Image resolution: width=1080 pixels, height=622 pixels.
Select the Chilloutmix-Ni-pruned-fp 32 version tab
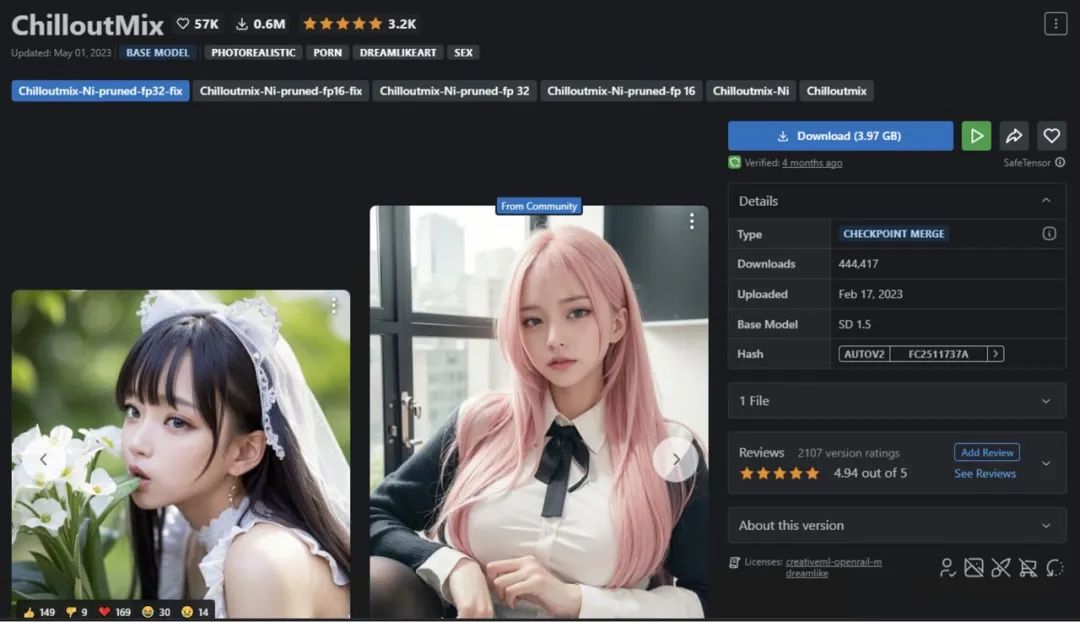(x=455, y=91)
